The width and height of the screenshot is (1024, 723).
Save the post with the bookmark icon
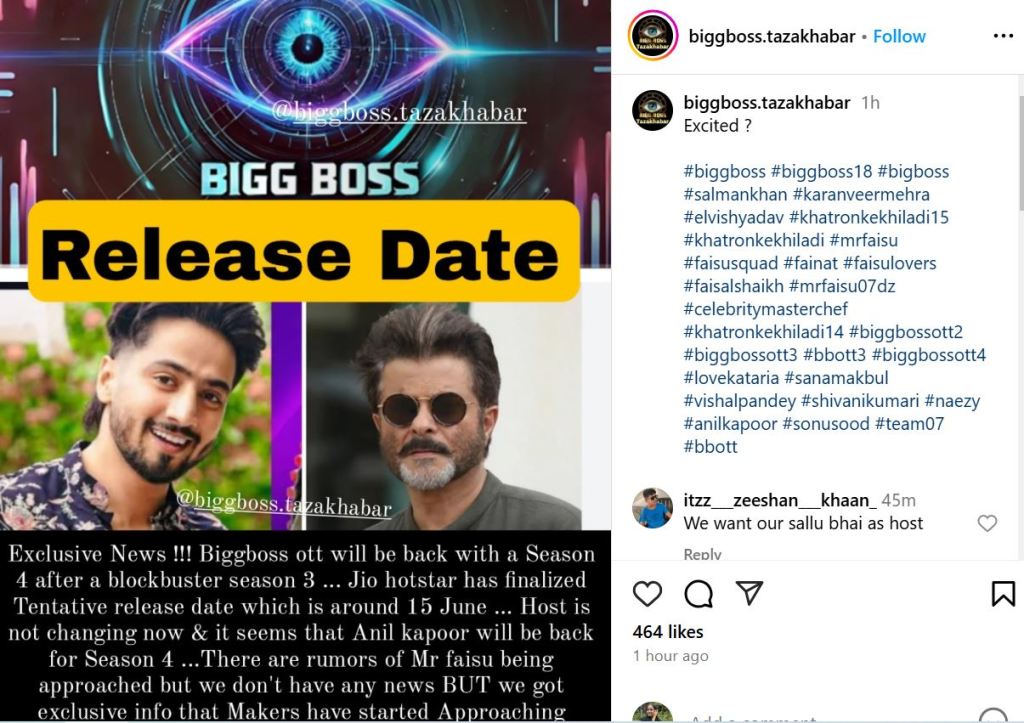coord(1002,594)
